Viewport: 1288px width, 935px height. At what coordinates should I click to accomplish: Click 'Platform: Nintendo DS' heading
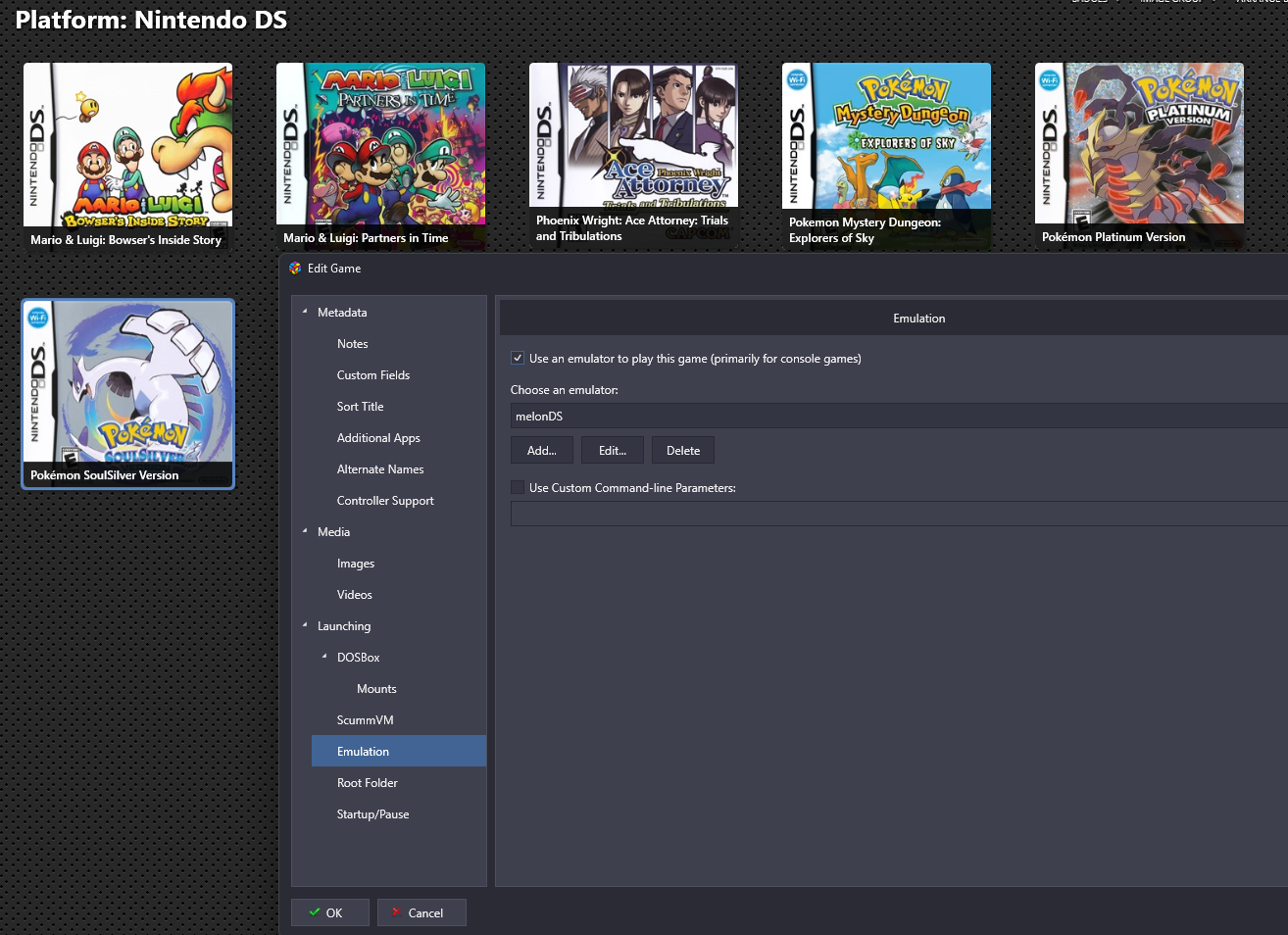(151, 20)
